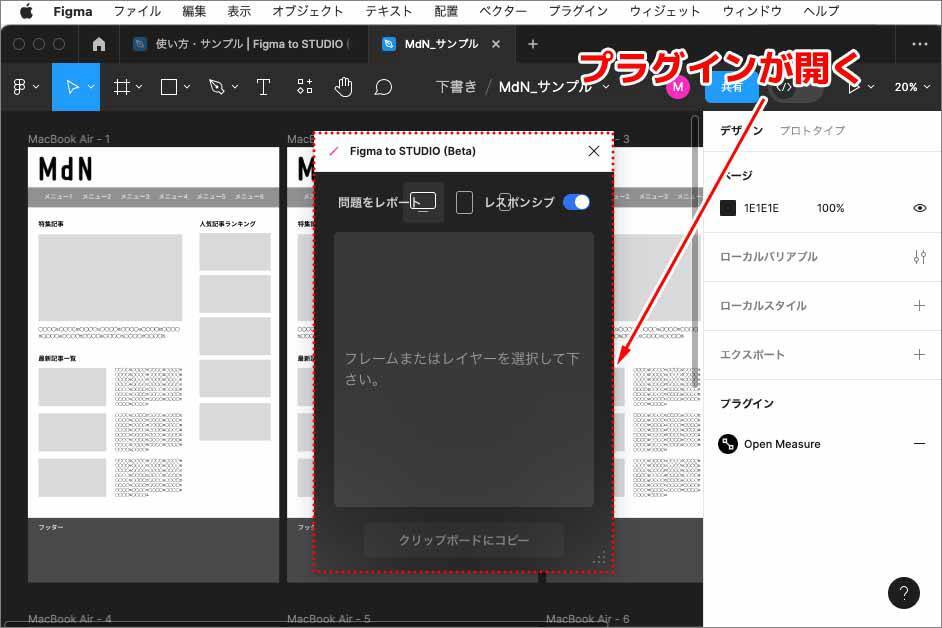Open the 20% zoom dropdown
Image resolution: width=942 pixels, height=628 pixels.
911,87
